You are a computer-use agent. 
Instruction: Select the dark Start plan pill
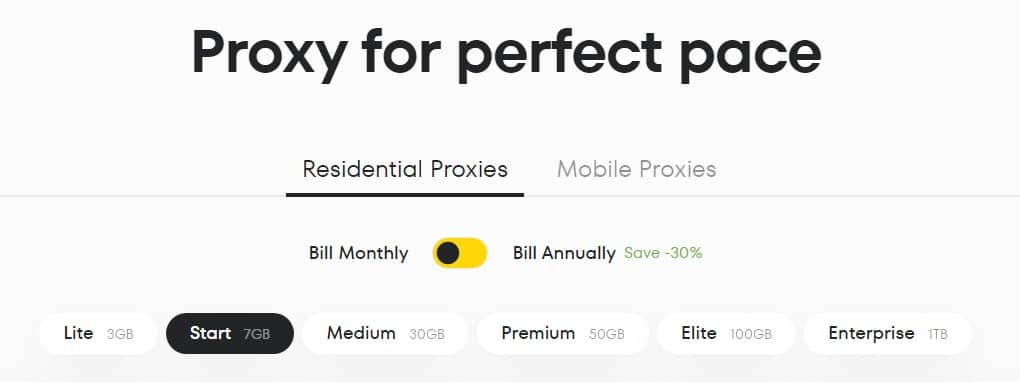230,334
